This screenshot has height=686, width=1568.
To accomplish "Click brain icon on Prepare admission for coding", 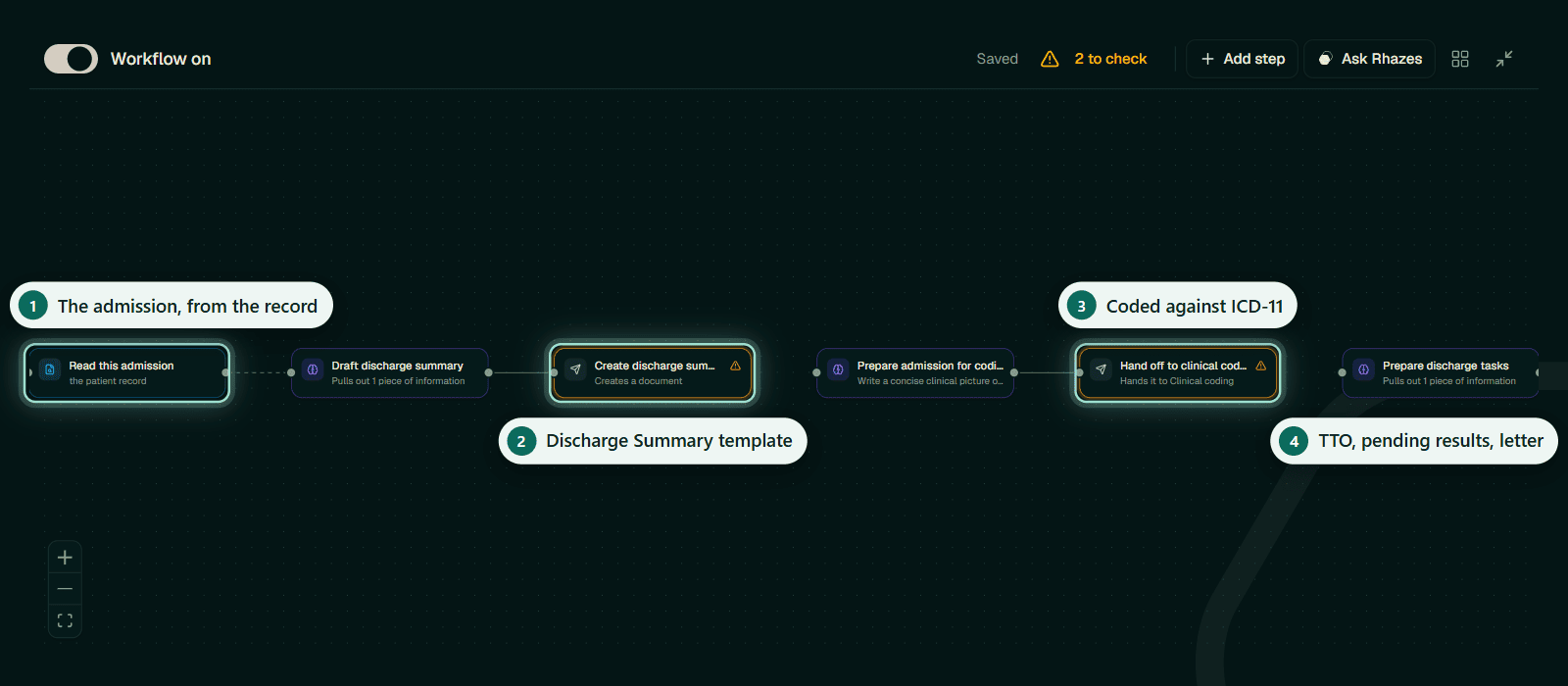I will pos(838,370).
